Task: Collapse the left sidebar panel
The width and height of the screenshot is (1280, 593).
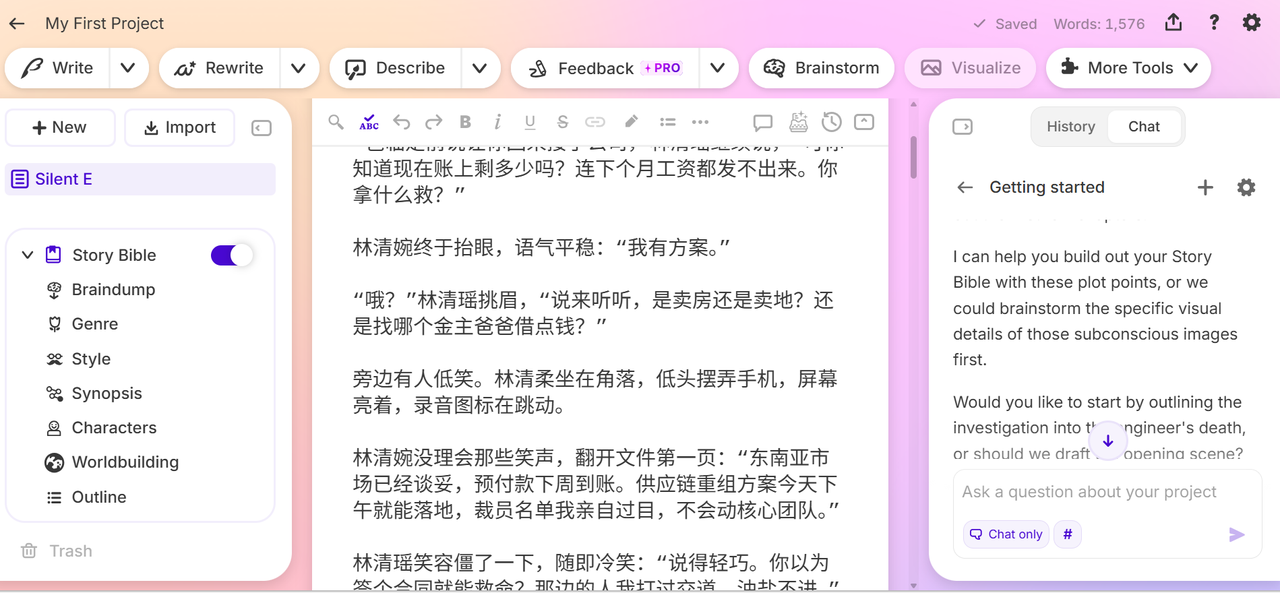Action: 261,128
